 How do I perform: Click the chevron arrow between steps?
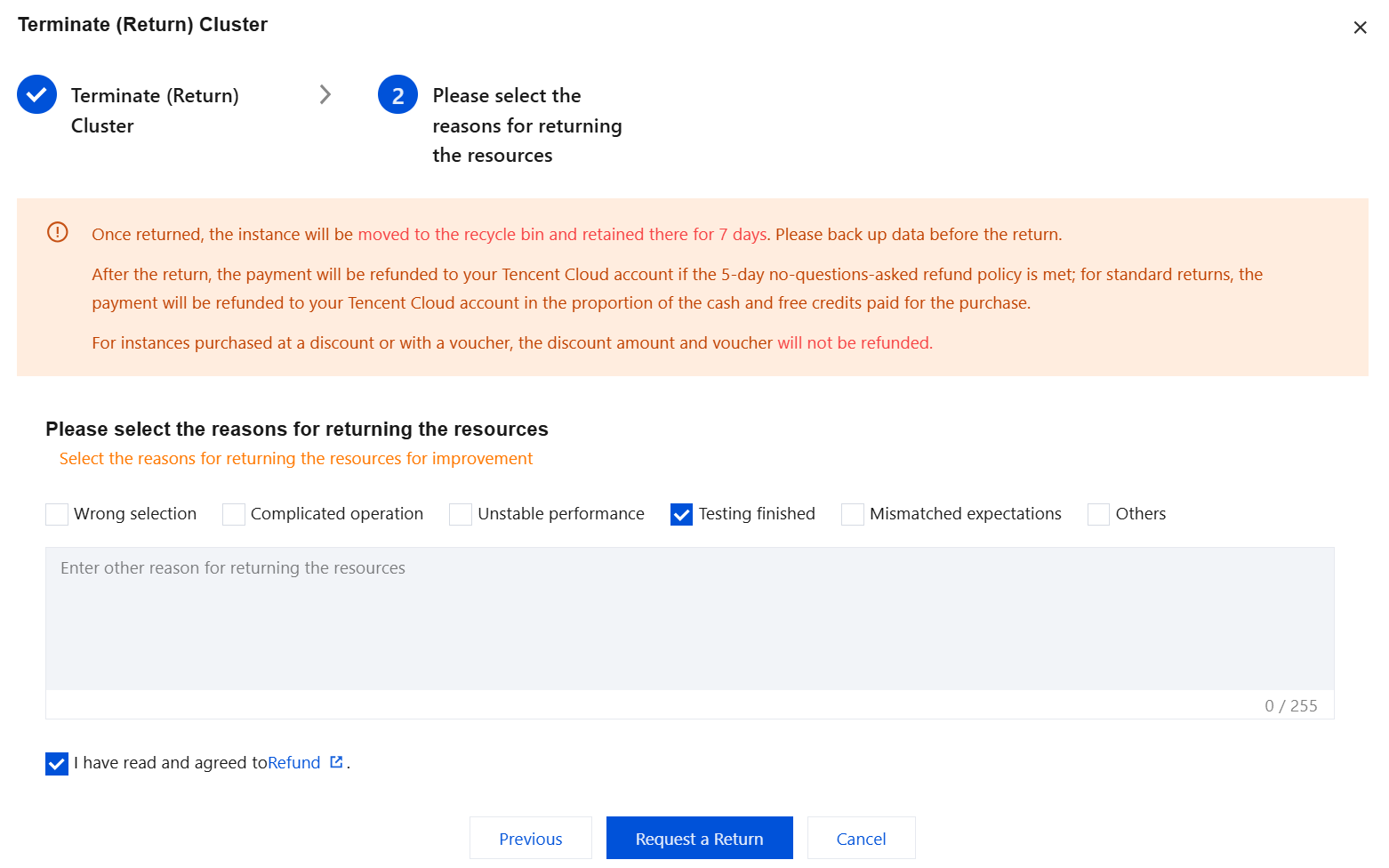(325, 94)
